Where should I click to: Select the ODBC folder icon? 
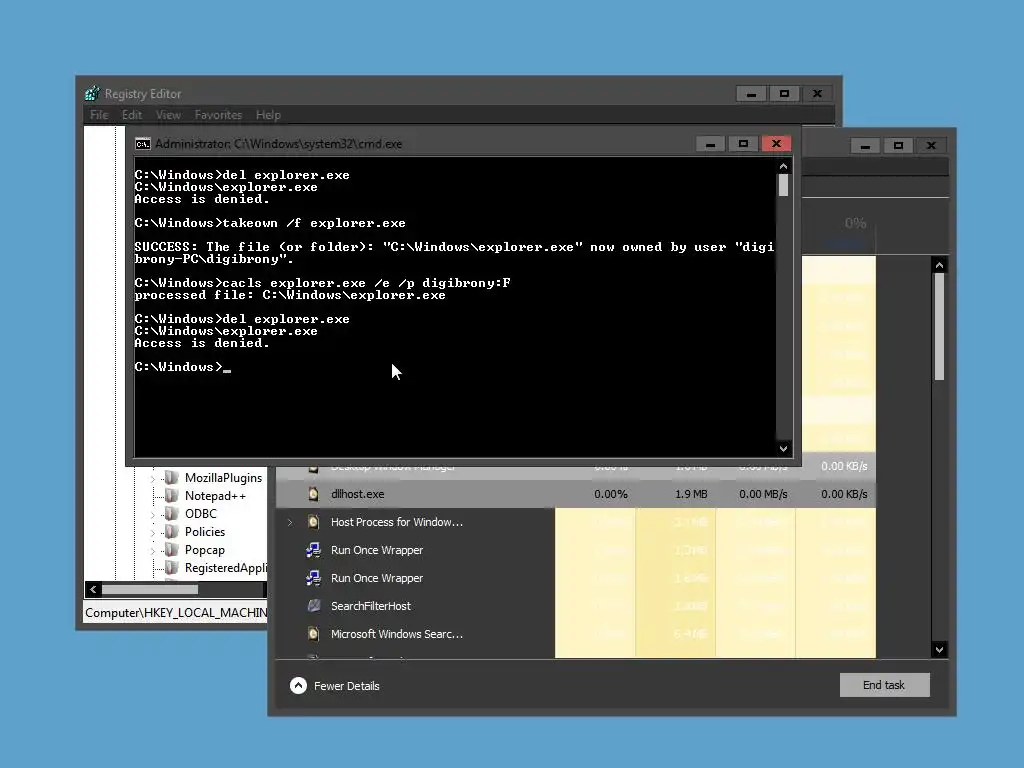(x=171, y=513)
